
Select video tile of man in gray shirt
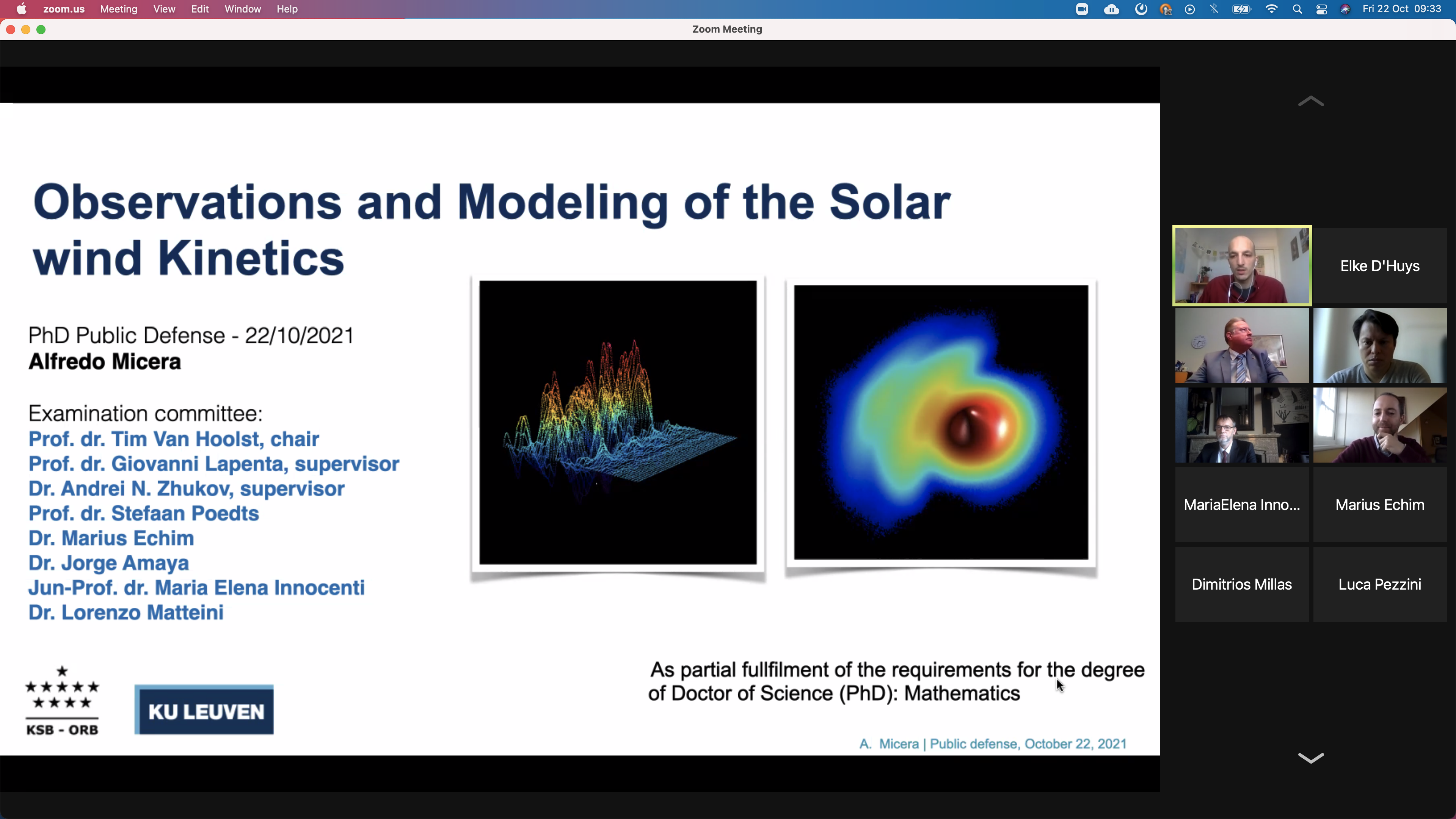[x=1380, y=345]
